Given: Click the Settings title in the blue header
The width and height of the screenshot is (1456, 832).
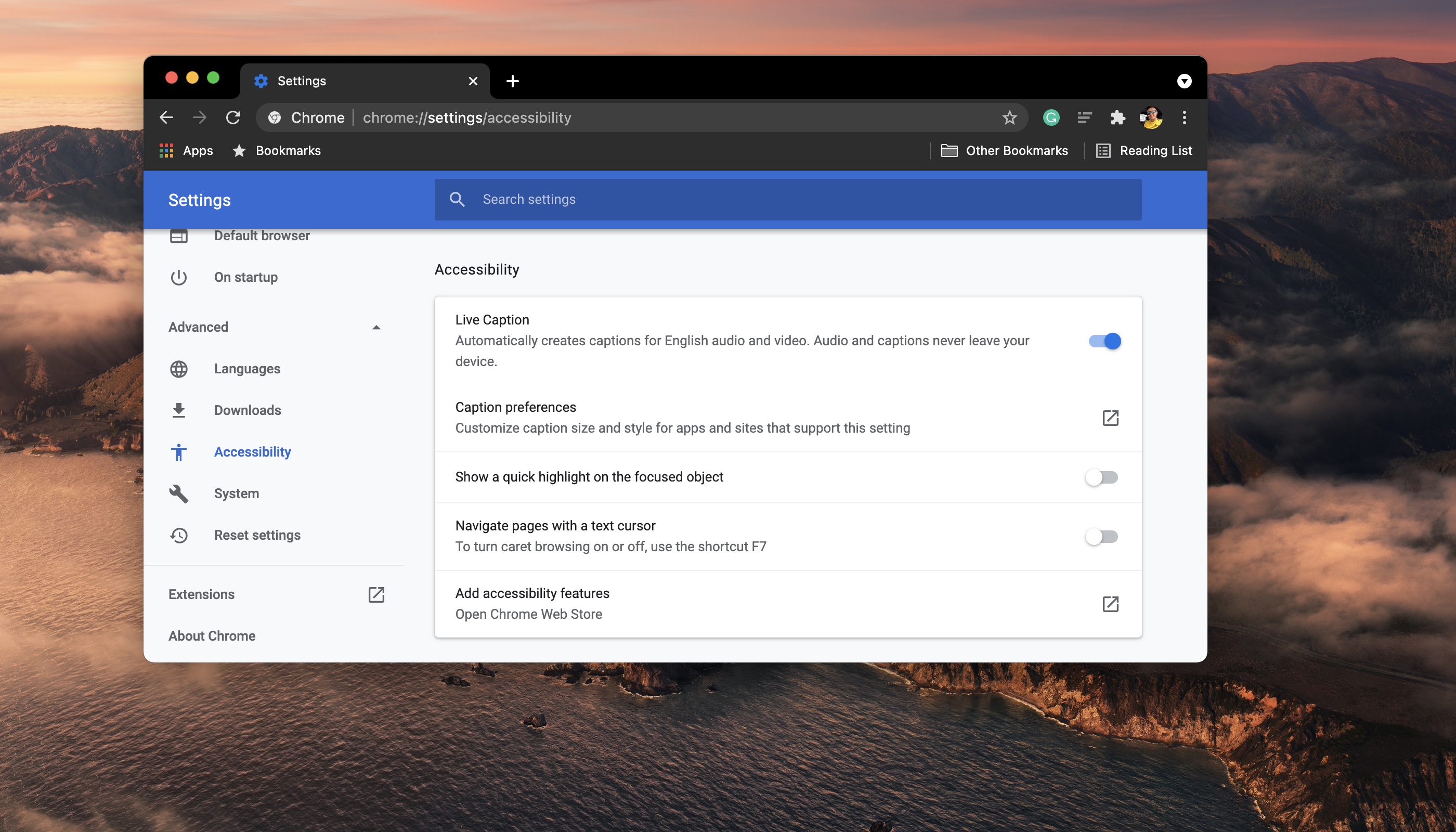Looking at the screenshot, I should tap(200, 200).
